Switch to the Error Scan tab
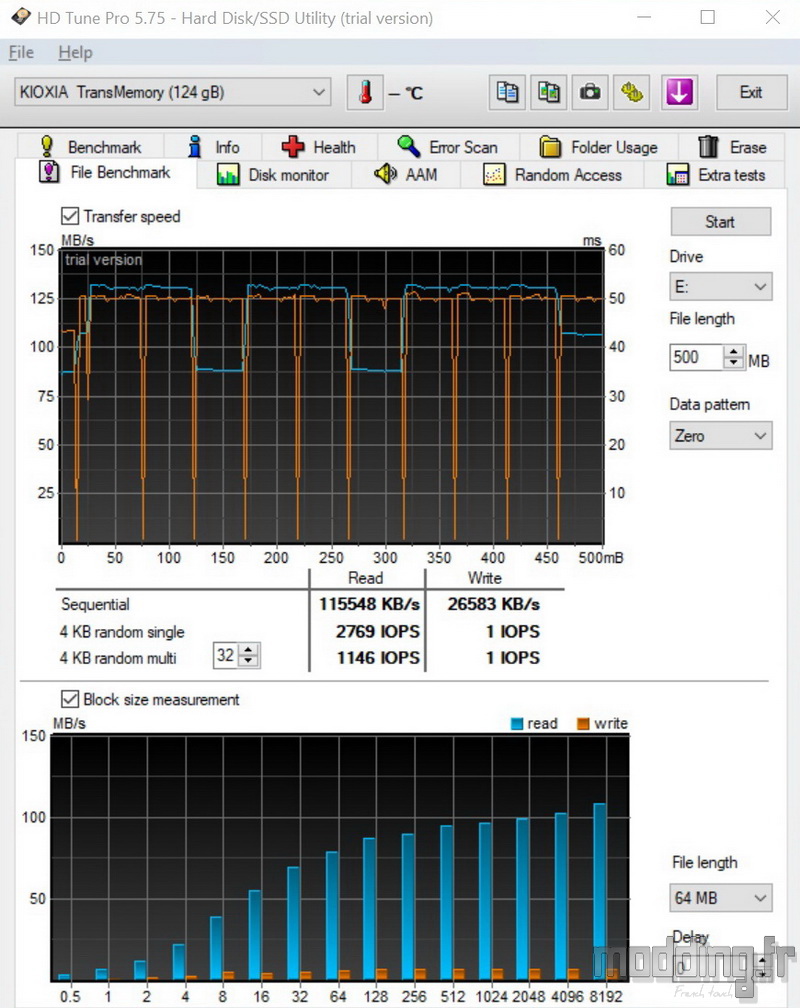 click(x=448, y=147)
